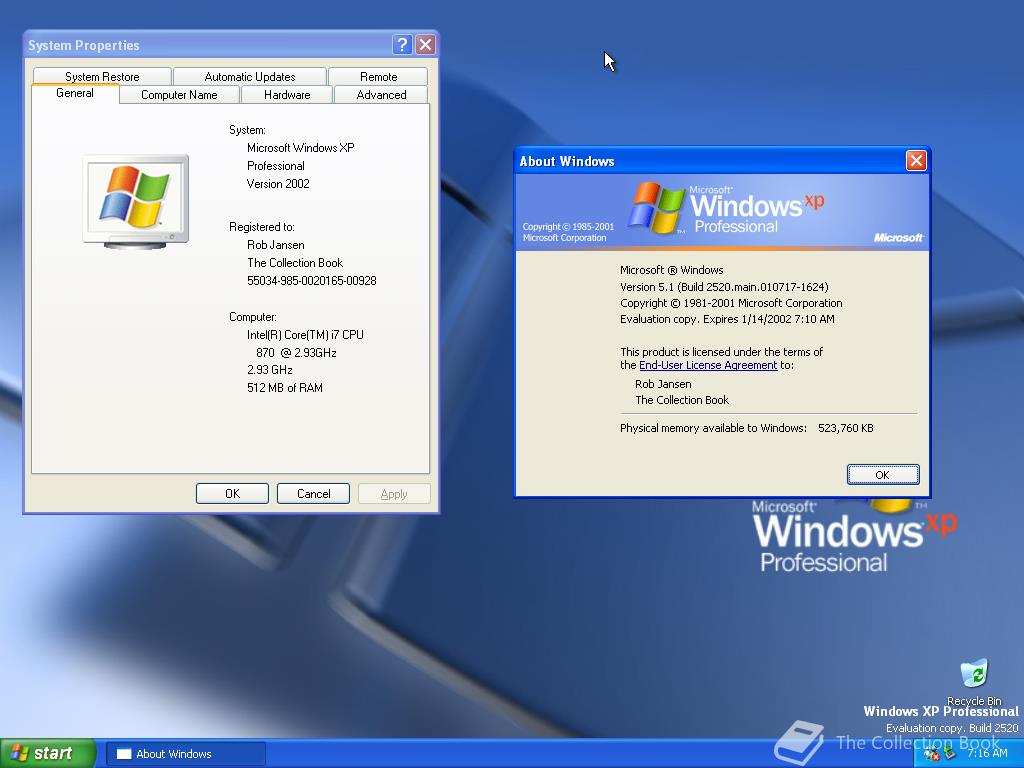This screenshot has height=768, width=1024.
Task: Click the greyed Apply button in System Properties
Action: pos(394,494)
